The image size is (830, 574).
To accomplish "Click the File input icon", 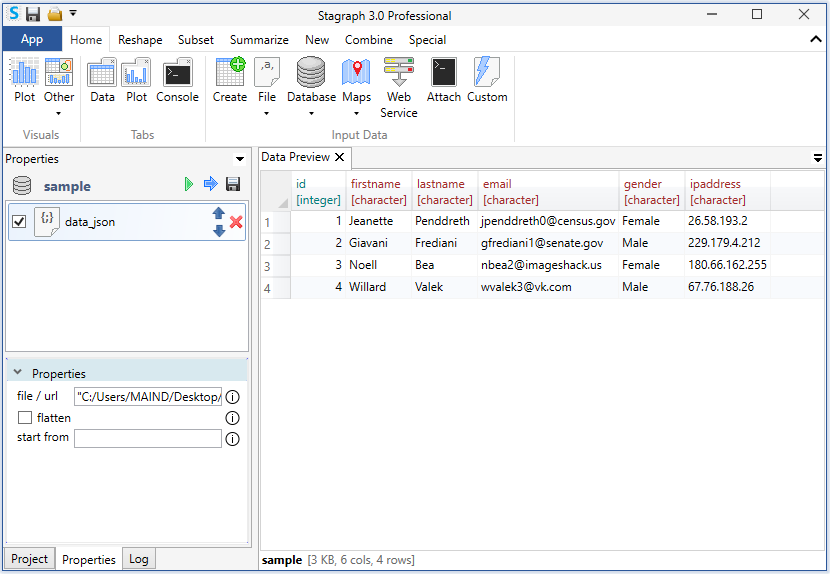I will click(x=267, y=73).
